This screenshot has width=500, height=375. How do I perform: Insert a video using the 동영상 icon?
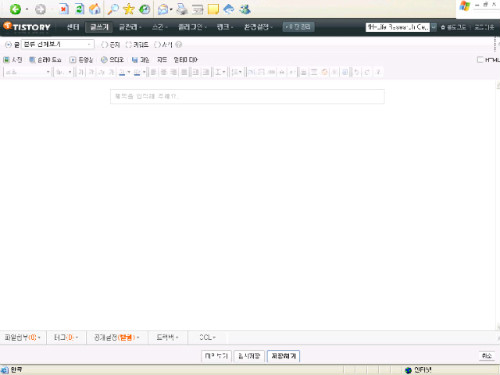click(x=81, y=60)
